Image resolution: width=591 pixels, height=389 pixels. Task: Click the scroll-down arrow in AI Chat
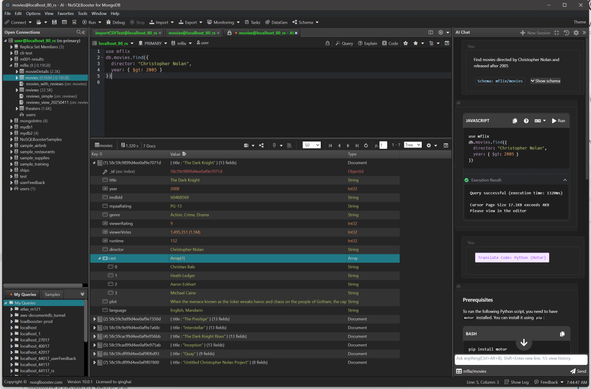tap(524, 342)
